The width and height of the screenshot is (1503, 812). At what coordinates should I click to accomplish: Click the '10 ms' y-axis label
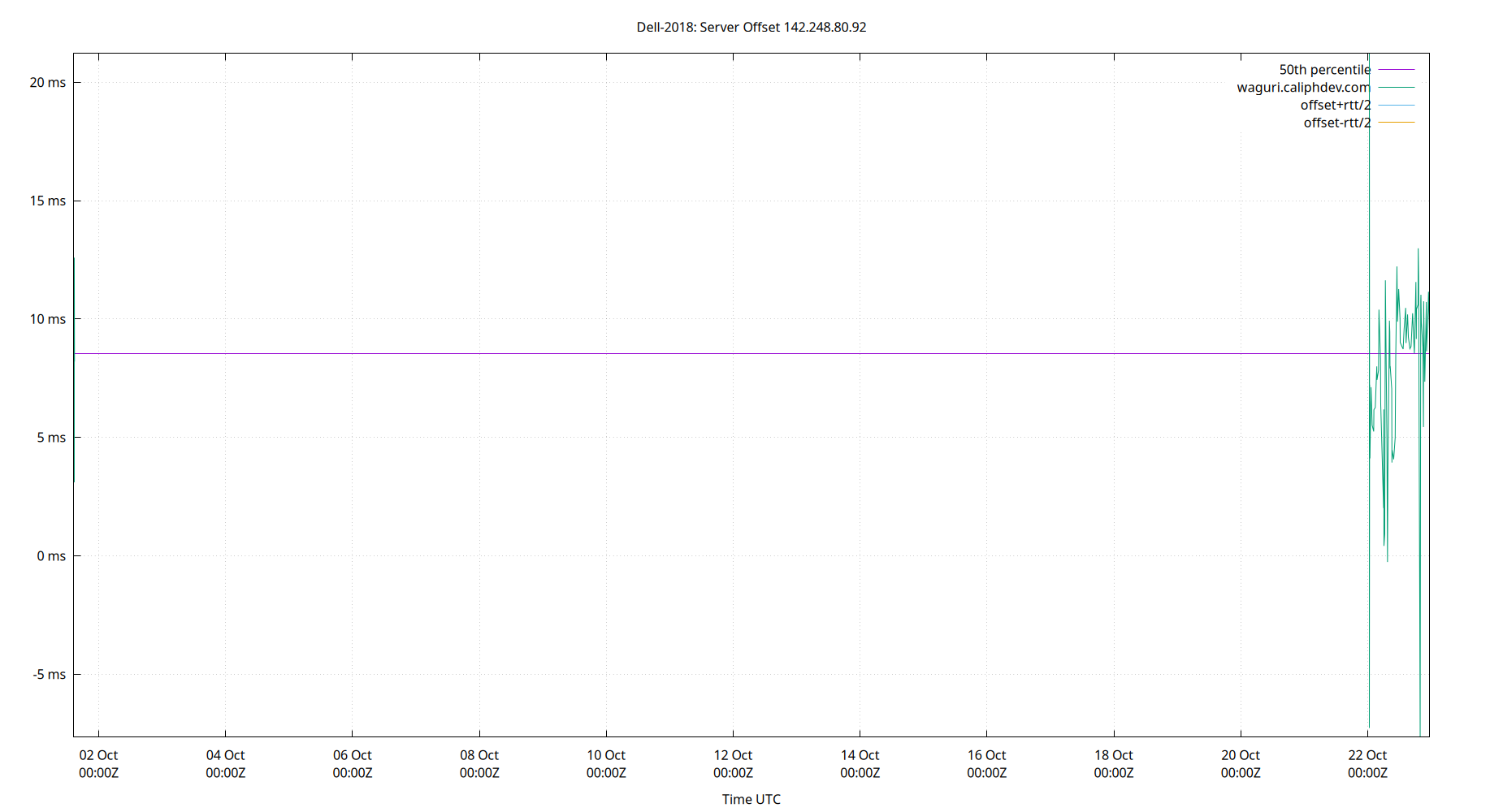point(48,319)
